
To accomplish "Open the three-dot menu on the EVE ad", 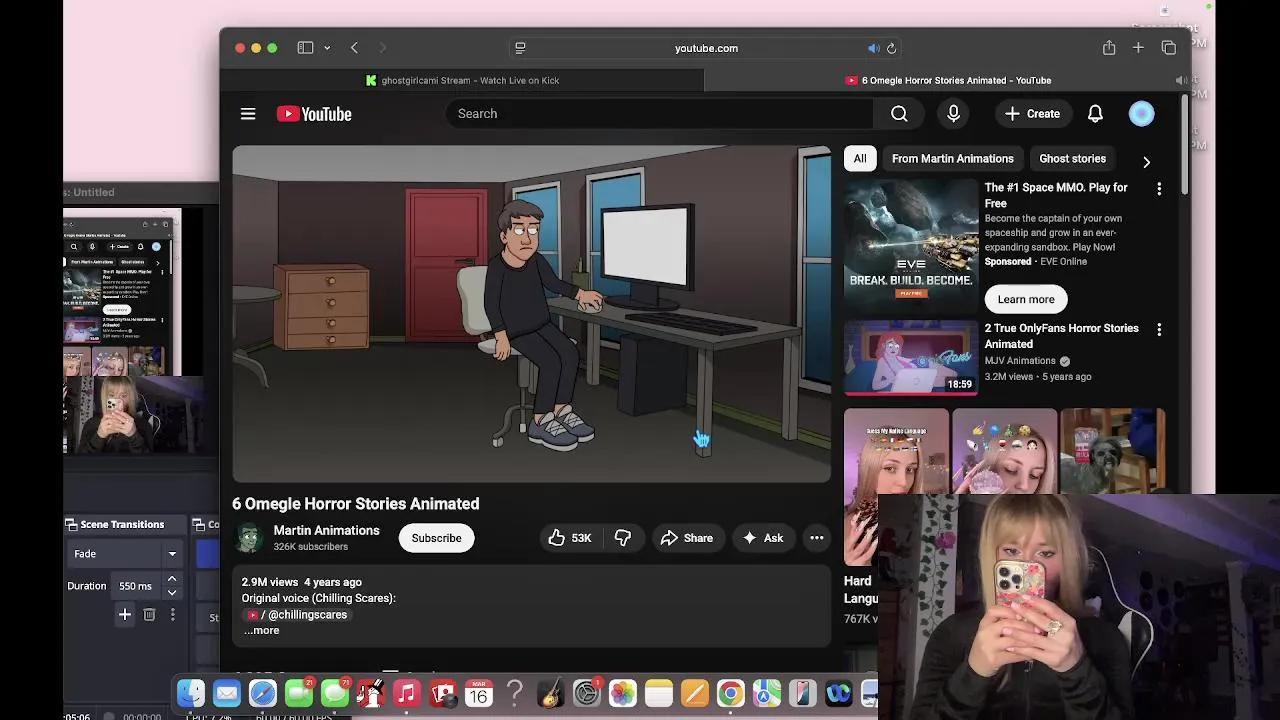I will point(1158,188).
